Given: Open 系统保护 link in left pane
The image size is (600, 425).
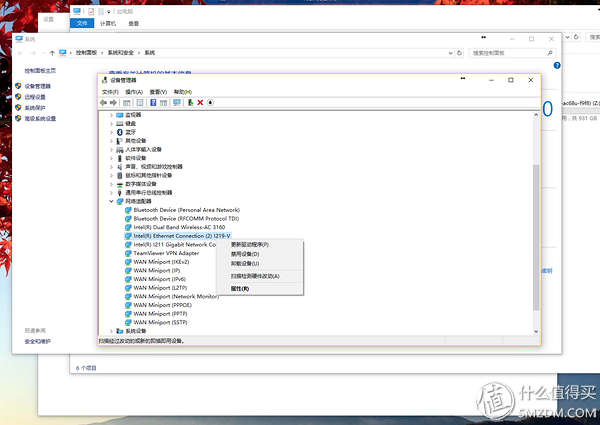Looking at the screenshot, I should click(35, 108).
